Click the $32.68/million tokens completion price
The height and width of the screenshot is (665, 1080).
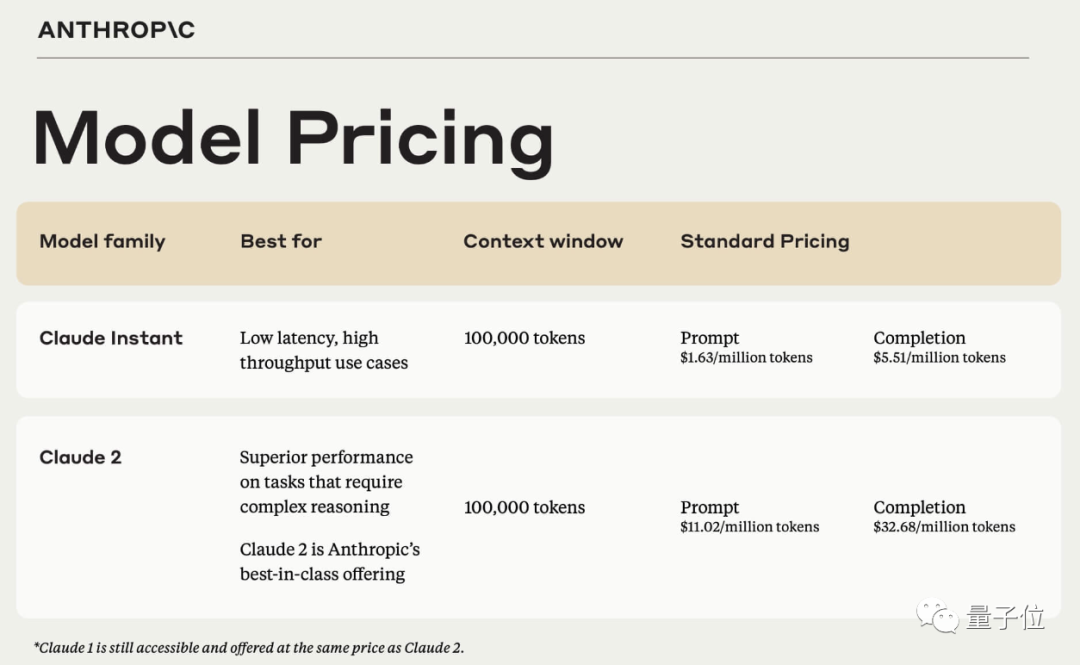(944, 527)
